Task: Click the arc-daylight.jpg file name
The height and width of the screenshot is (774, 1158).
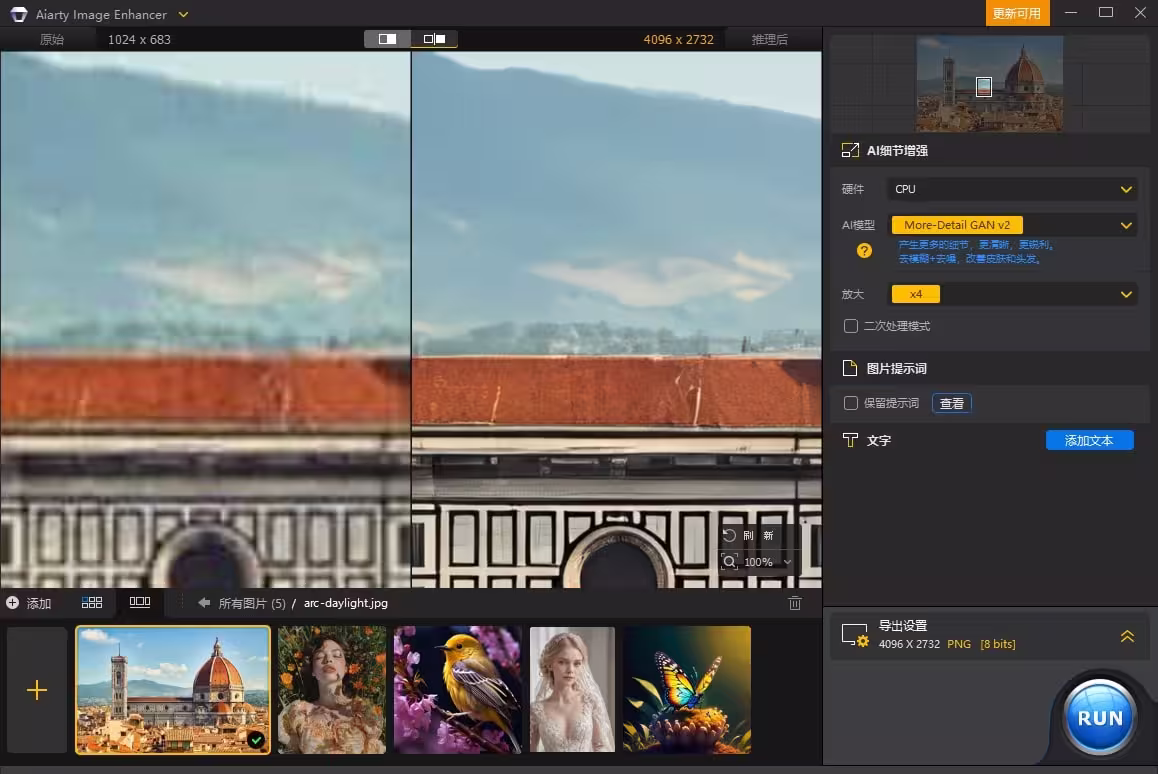Action: pos(346,603)
